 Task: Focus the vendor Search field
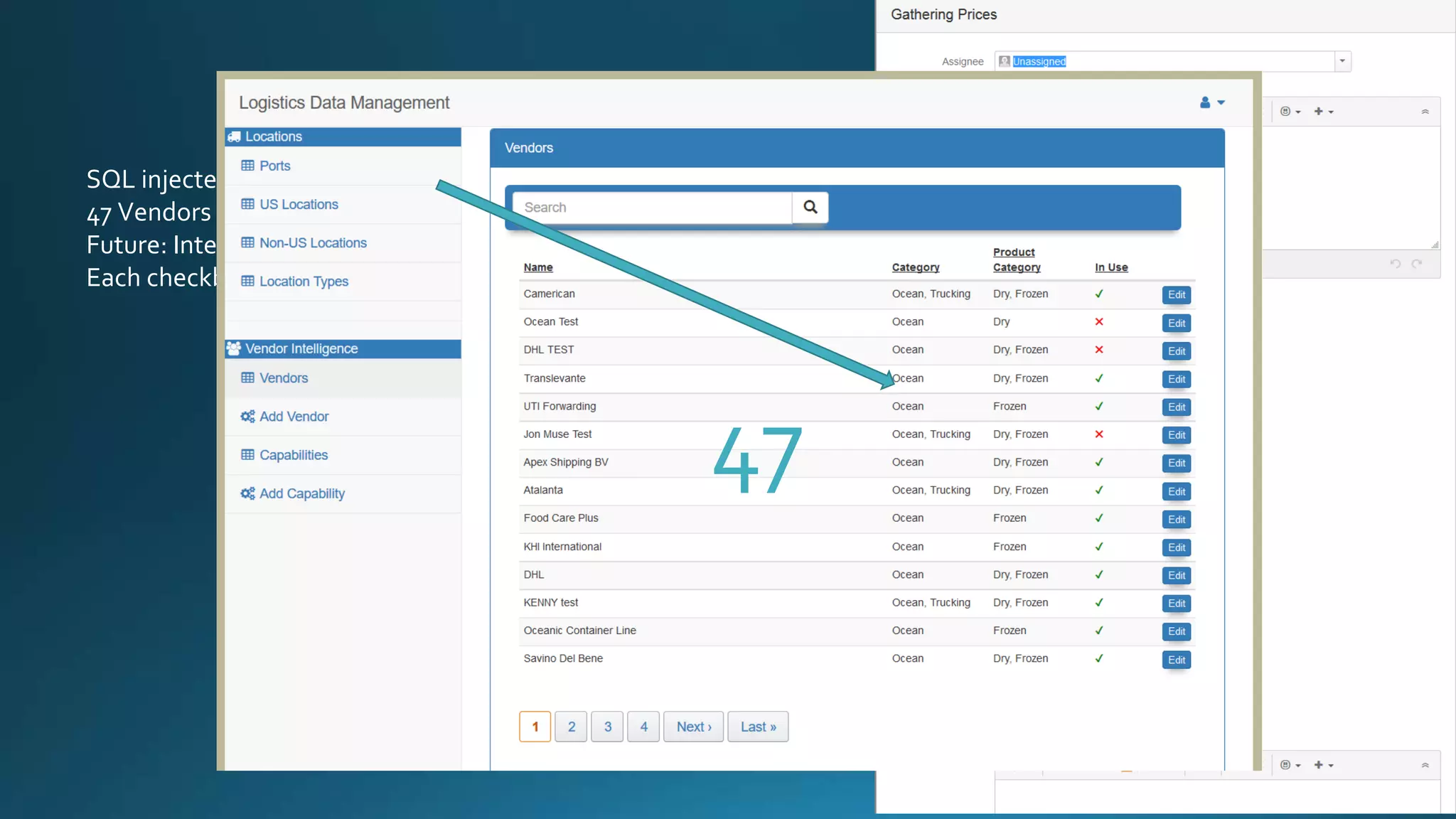tap(652, 207)
